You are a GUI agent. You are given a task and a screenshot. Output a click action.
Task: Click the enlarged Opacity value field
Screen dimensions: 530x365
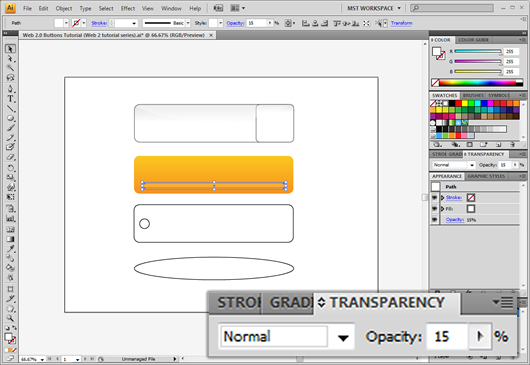click(x=447, y=337)
